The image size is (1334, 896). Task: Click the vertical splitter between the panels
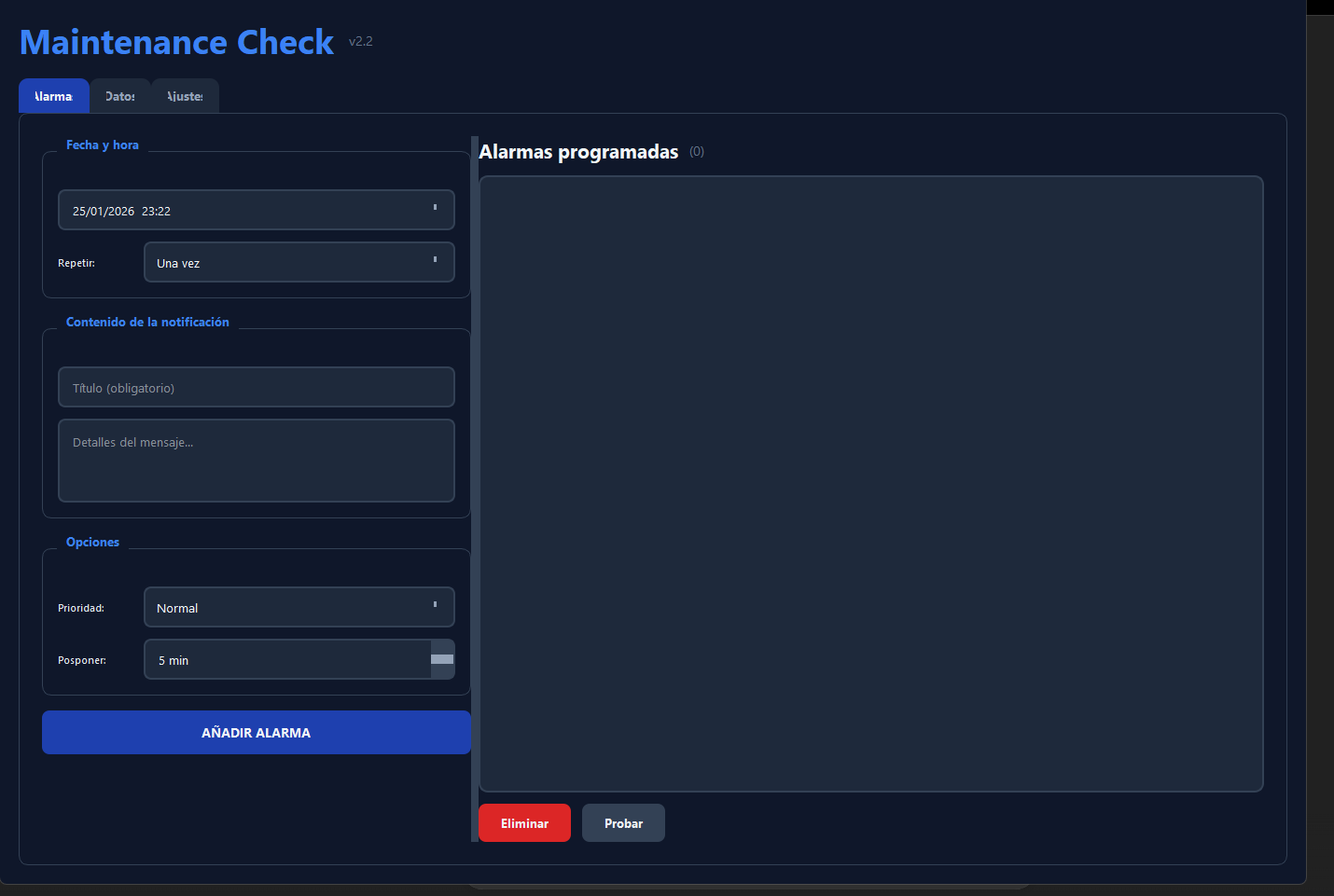475,489
